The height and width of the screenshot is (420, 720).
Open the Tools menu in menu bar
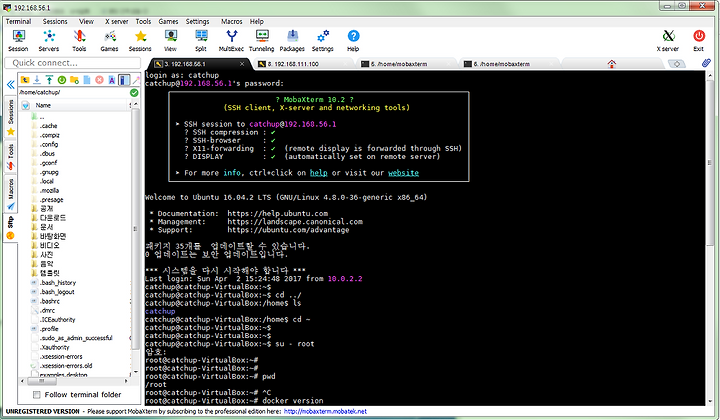point(143,22)
